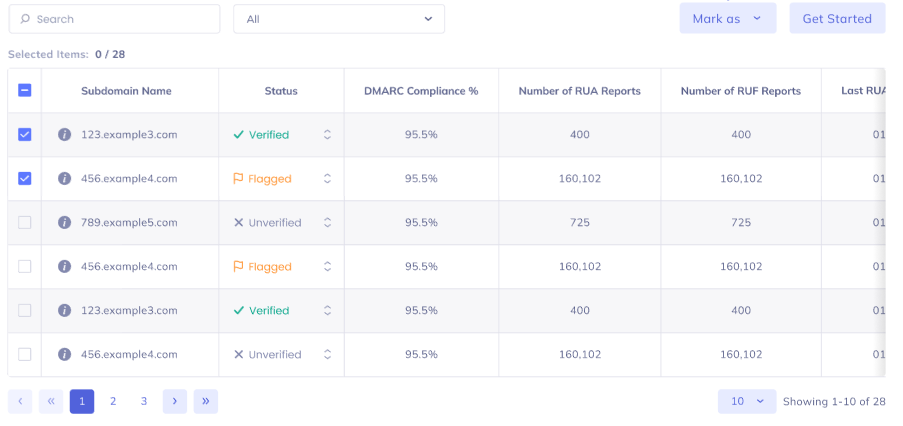Open status selector for the checked 456.example4.com row
Viewport: 903px width, 426px height.
(327, 178)
